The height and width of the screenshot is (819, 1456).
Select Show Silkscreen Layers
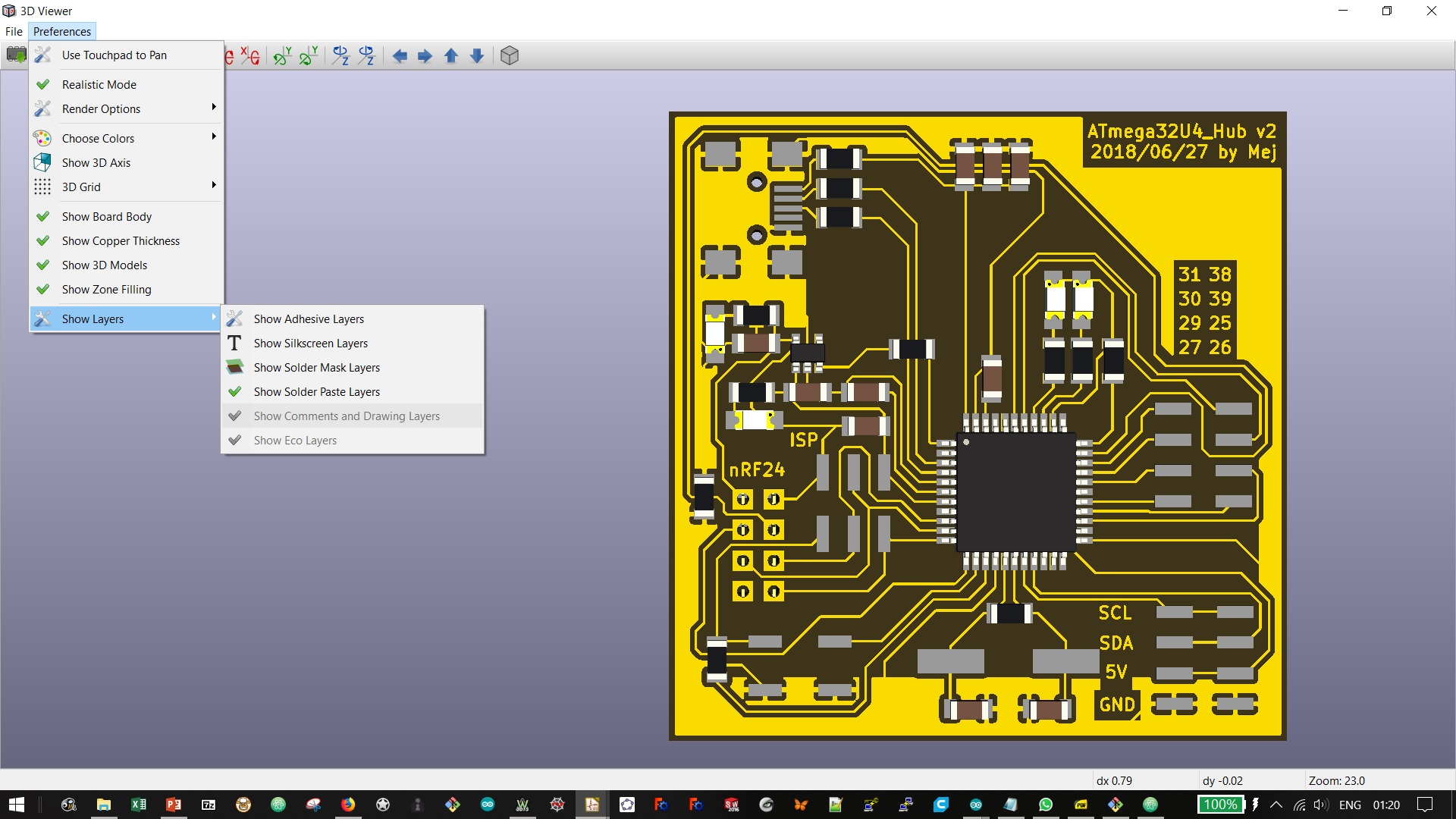310,343
